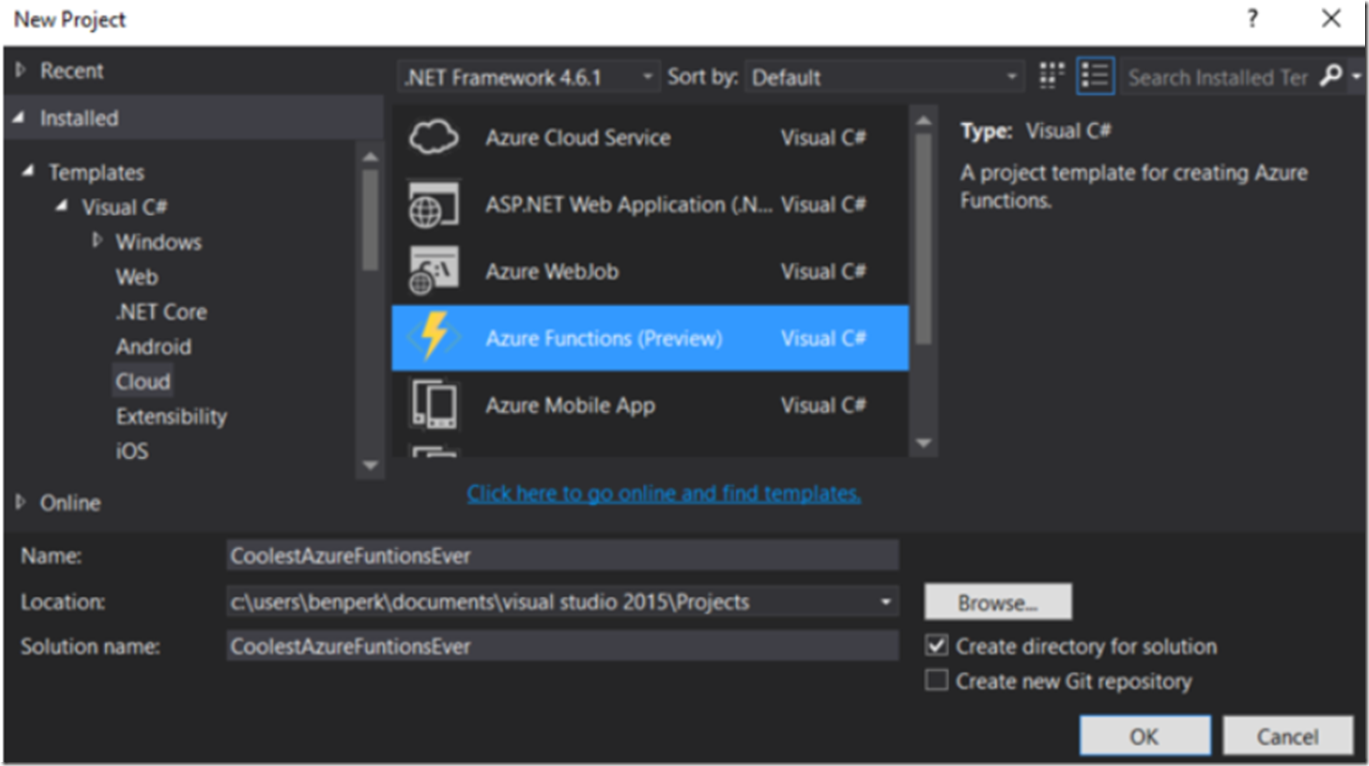Click the Browse button

[x=997, y=601]
